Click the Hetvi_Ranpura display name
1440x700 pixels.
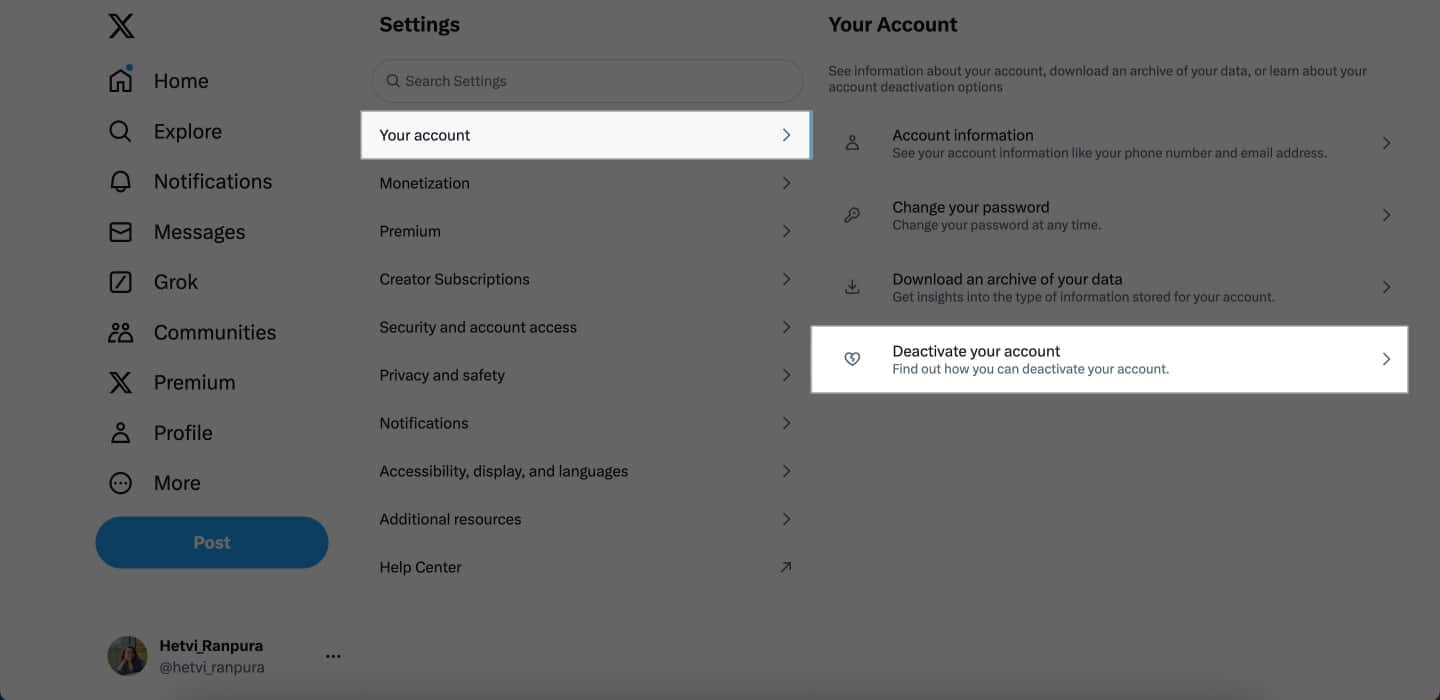coord(211,646)
